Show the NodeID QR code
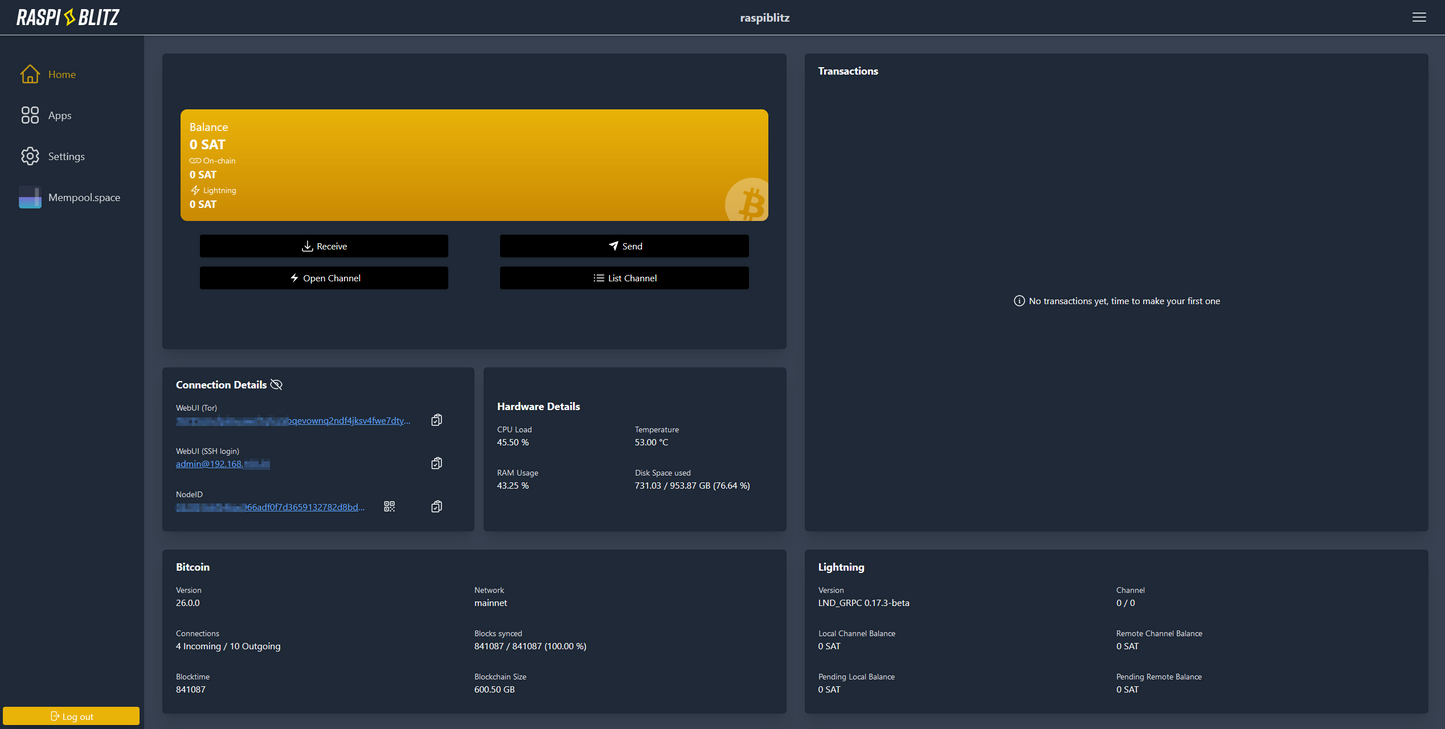Screen dimensions: 1445x729 (390, 507)
